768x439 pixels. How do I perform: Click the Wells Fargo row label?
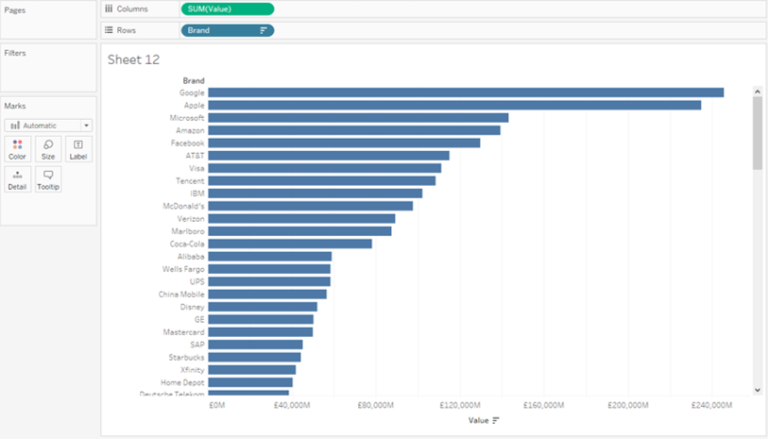[x=183, y=269]
